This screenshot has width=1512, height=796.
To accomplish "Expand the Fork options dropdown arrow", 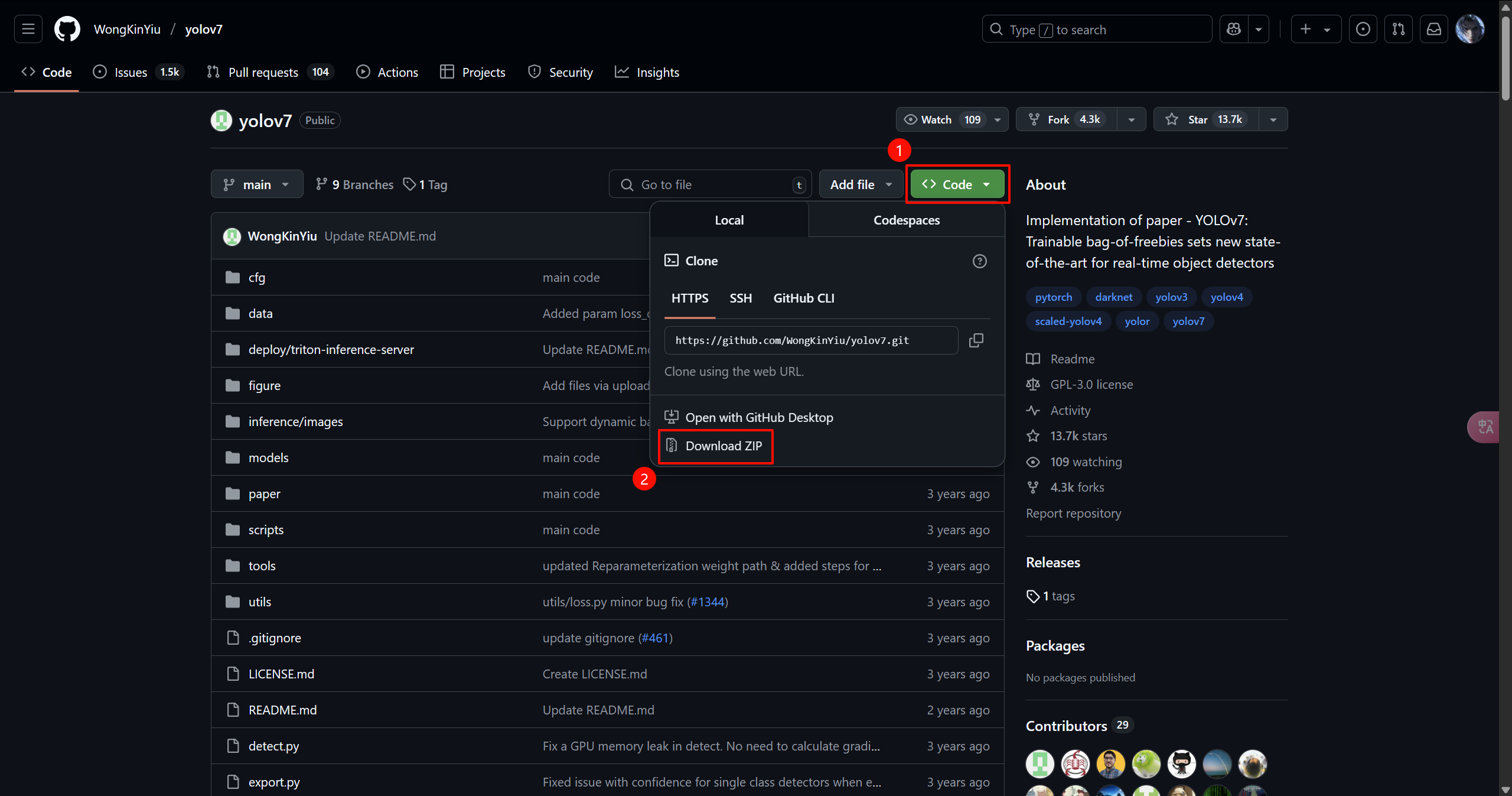I will (x=1131, y=119).
